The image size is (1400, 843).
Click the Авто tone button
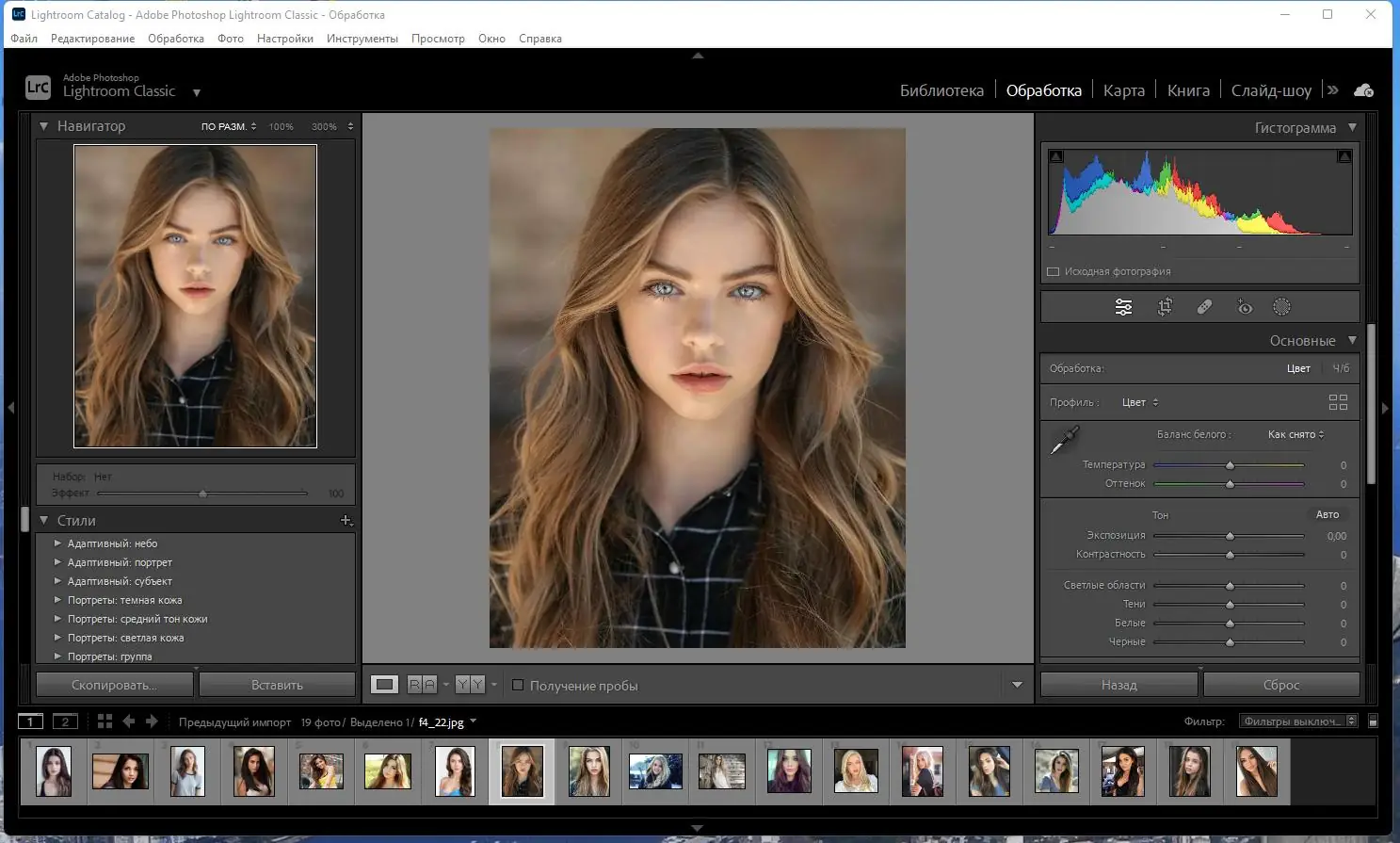(x=1328, y=514)
